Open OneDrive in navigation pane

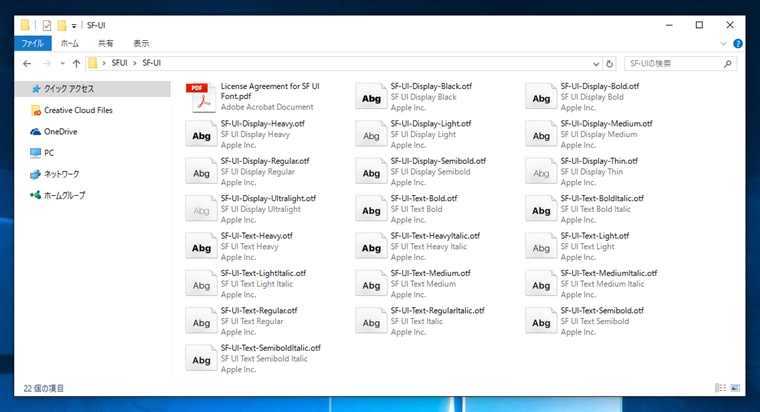coord(53,131)
